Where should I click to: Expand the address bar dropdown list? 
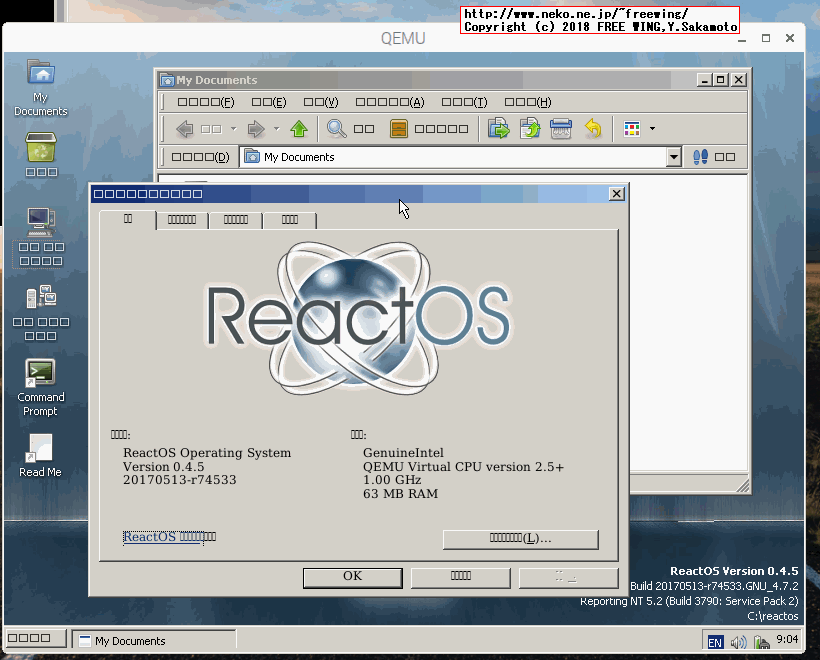tap(674, 157)
